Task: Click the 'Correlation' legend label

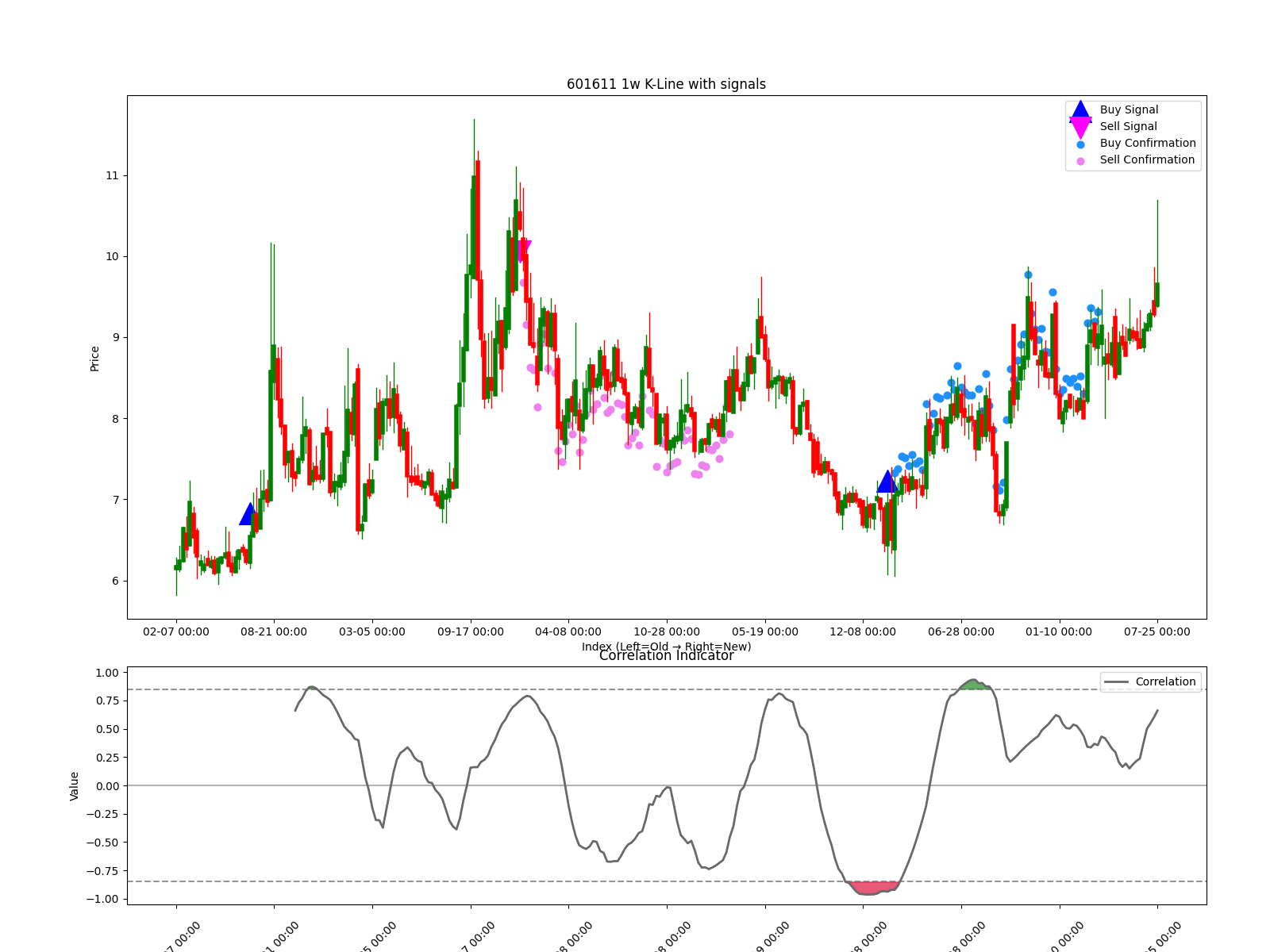Action: click(x=1165, y=681)
